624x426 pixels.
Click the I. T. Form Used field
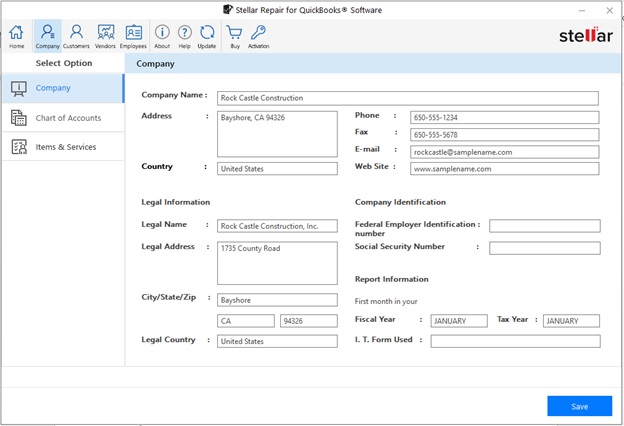point(515,341)
